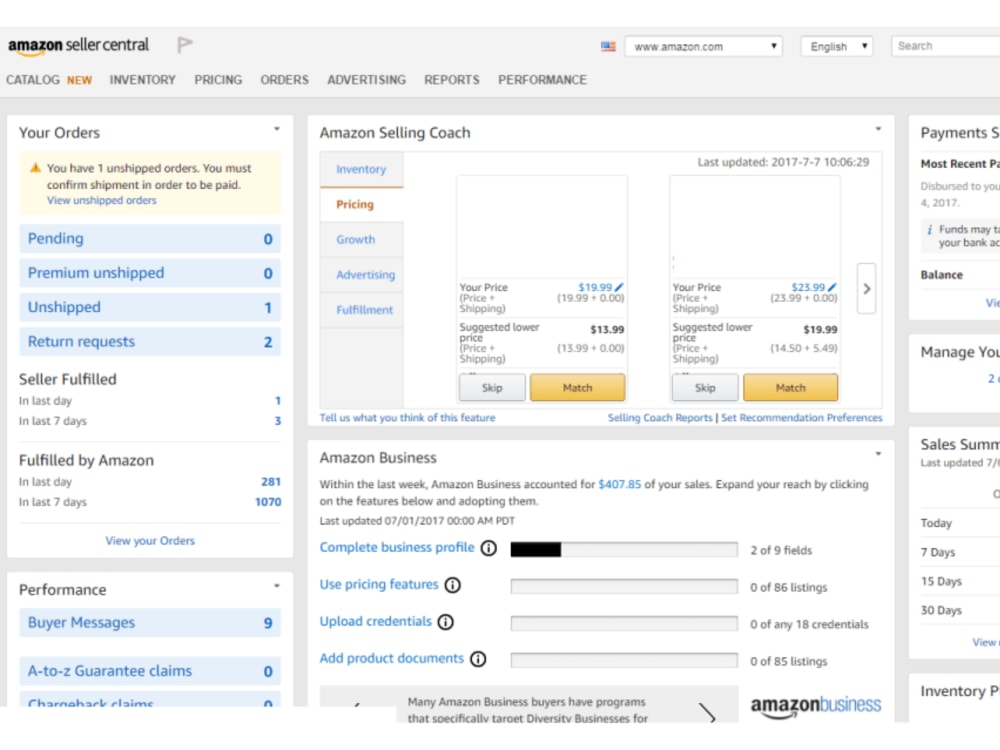The height and width of the screenshot is (750, 1000).
Task: Match the $13.99 suggested lower price
Action: pyautogui.click(x=577, y=387)
